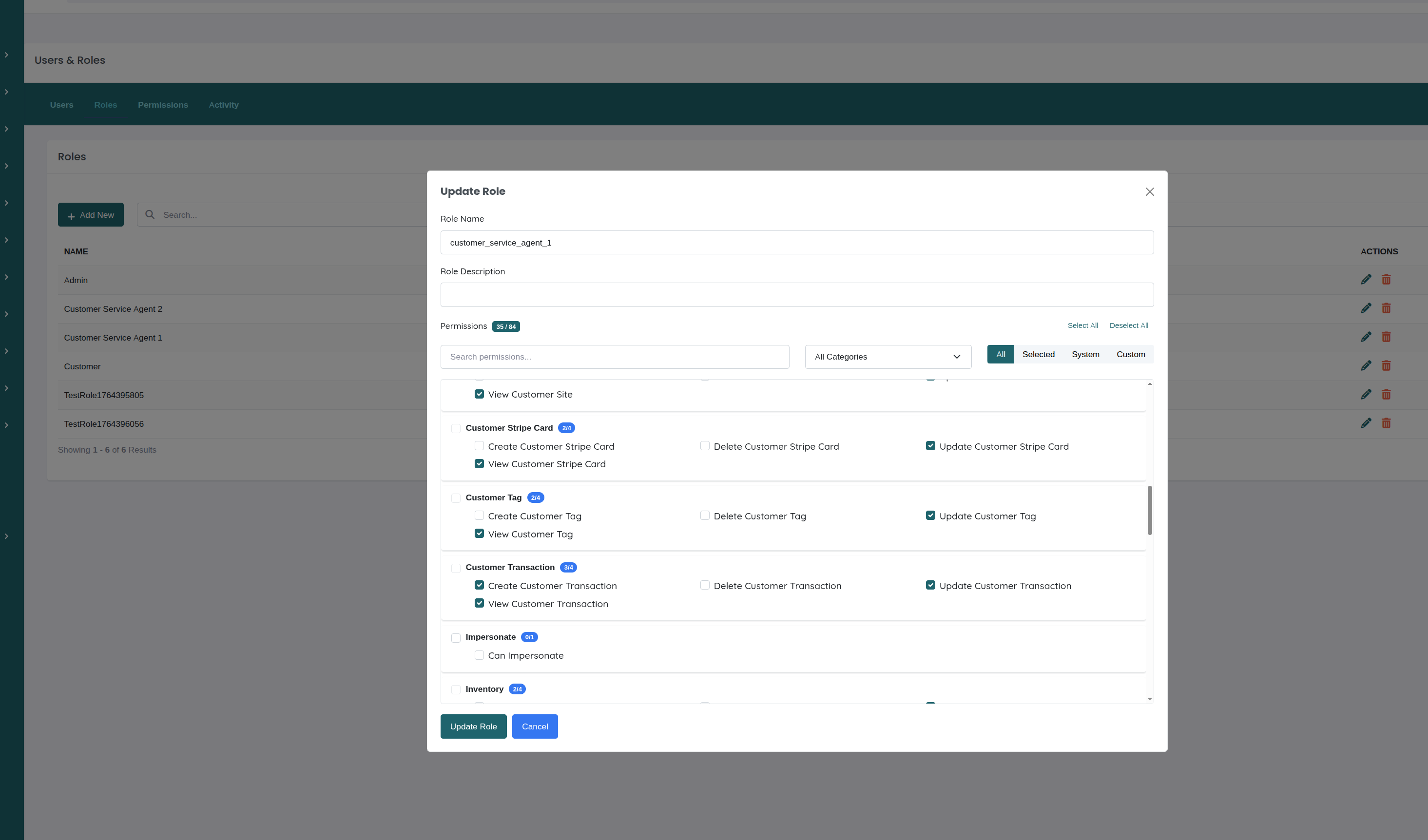Screen dimensions: 1428x840
Task: Expand the first sidebar chevron item
Action: tap(6, 55)
